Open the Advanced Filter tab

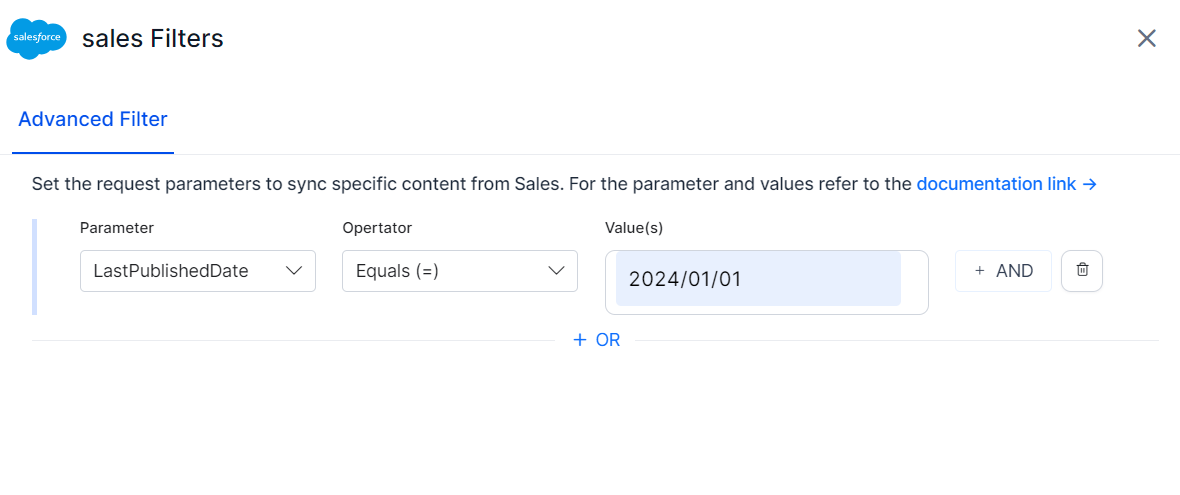tap(93, 120)
